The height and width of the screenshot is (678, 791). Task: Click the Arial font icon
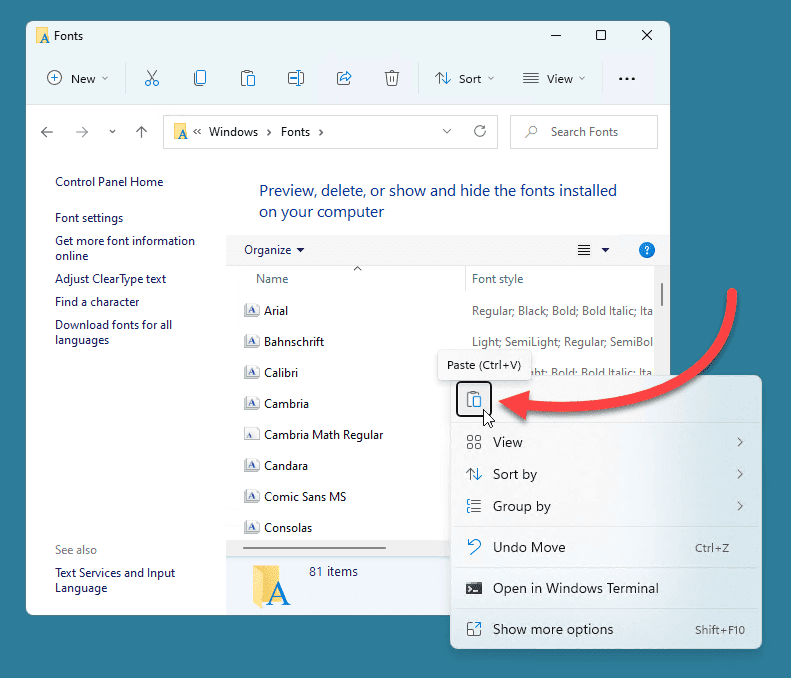[251, 310]
